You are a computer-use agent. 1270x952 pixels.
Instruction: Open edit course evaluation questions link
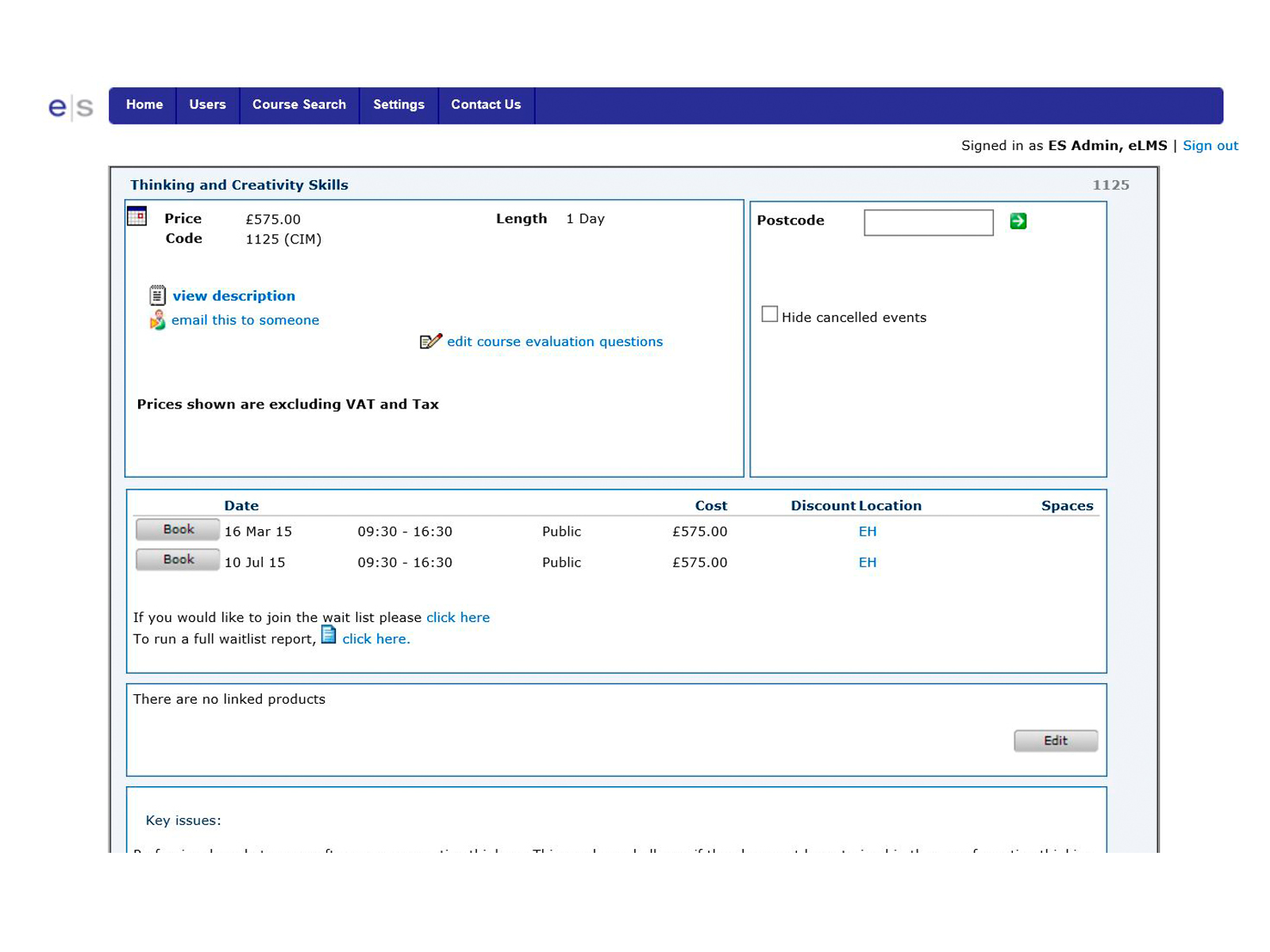click(x=555, y=341)
